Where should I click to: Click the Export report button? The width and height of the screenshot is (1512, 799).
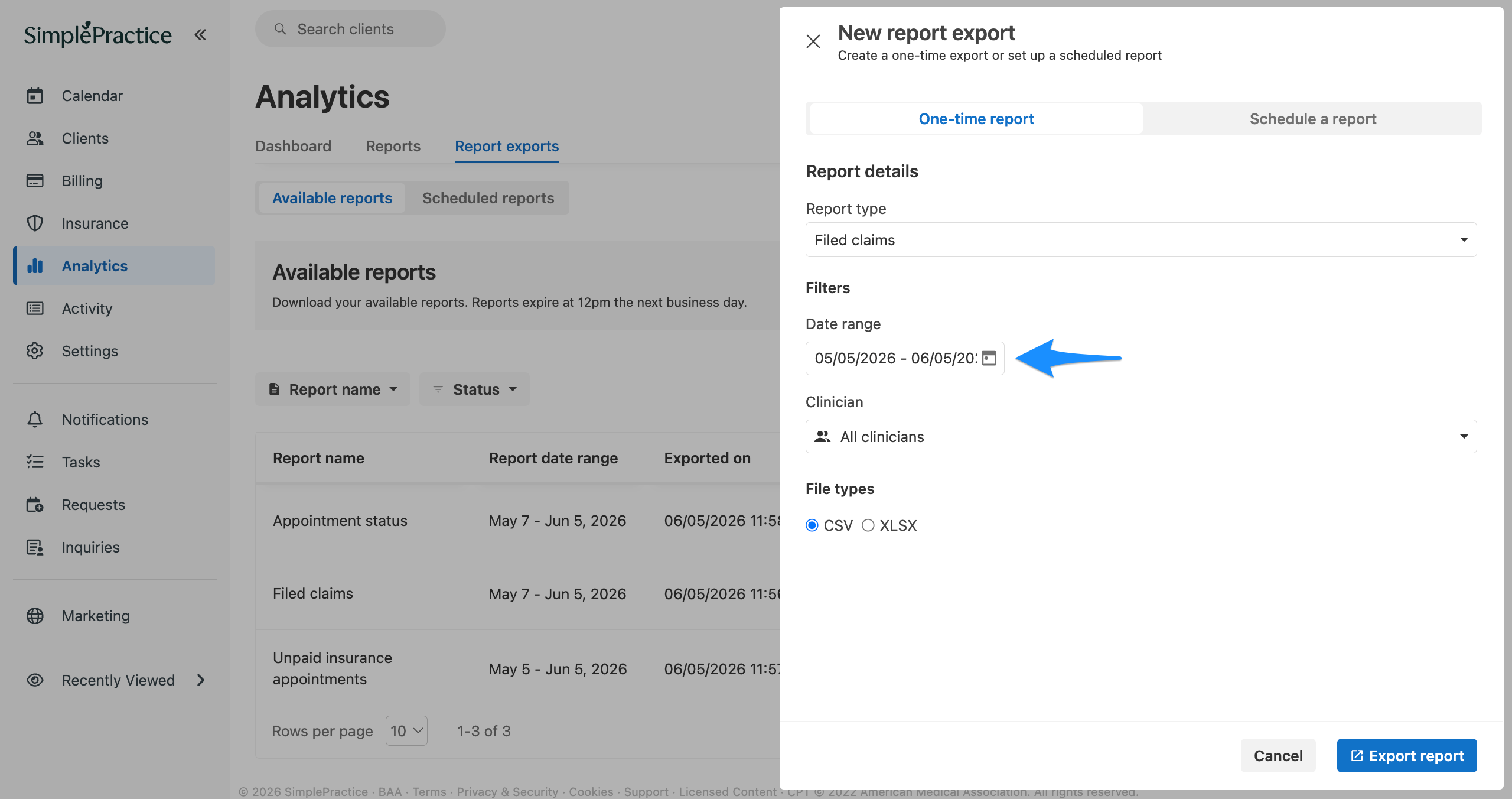[1407, 756]
